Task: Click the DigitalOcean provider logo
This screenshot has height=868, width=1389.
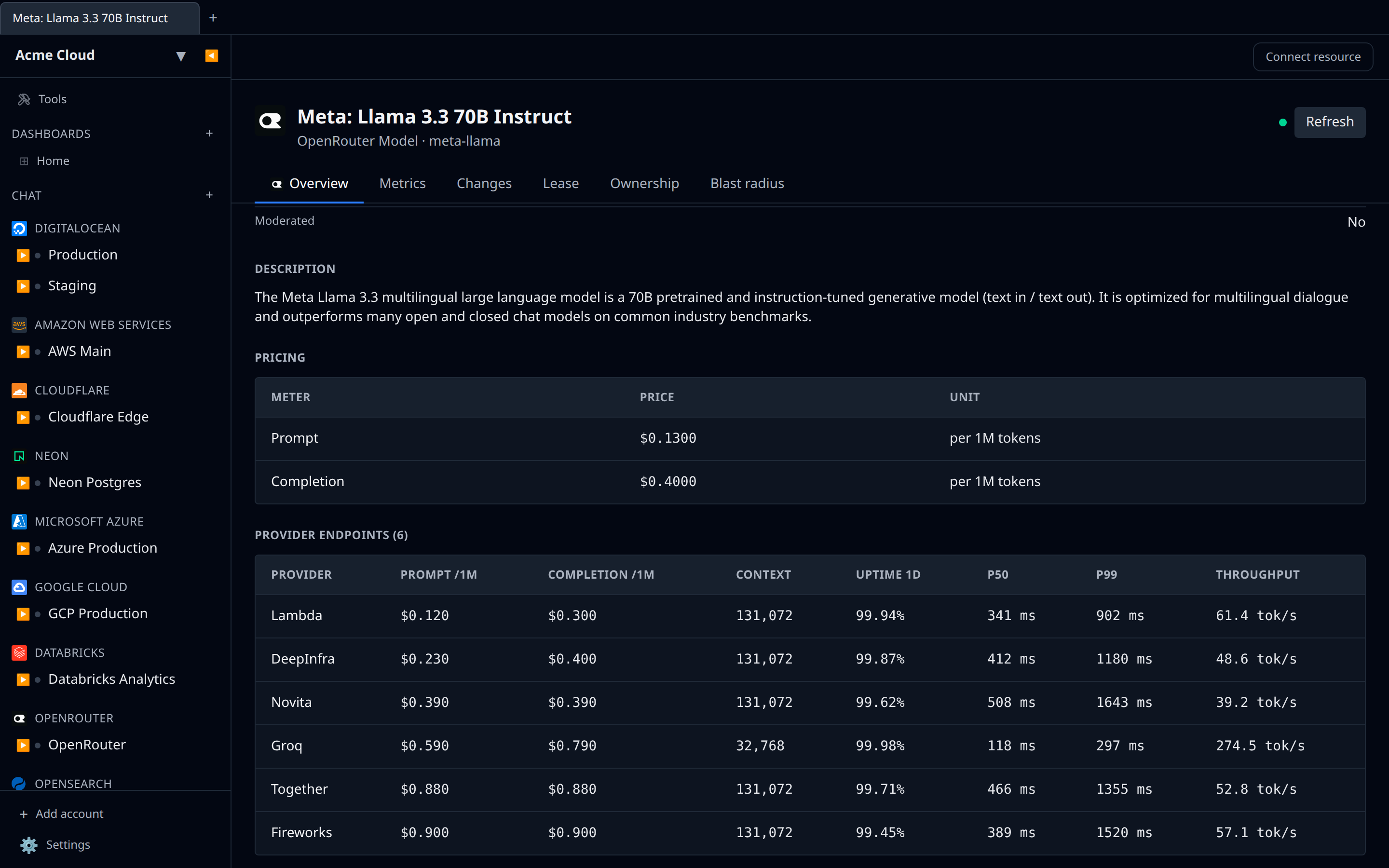Action: click(x=19, y=229)
